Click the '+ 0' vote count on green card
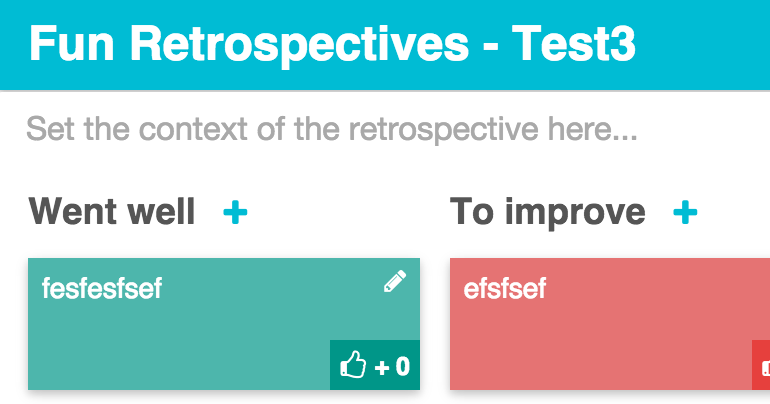 [x=393, y=367]
